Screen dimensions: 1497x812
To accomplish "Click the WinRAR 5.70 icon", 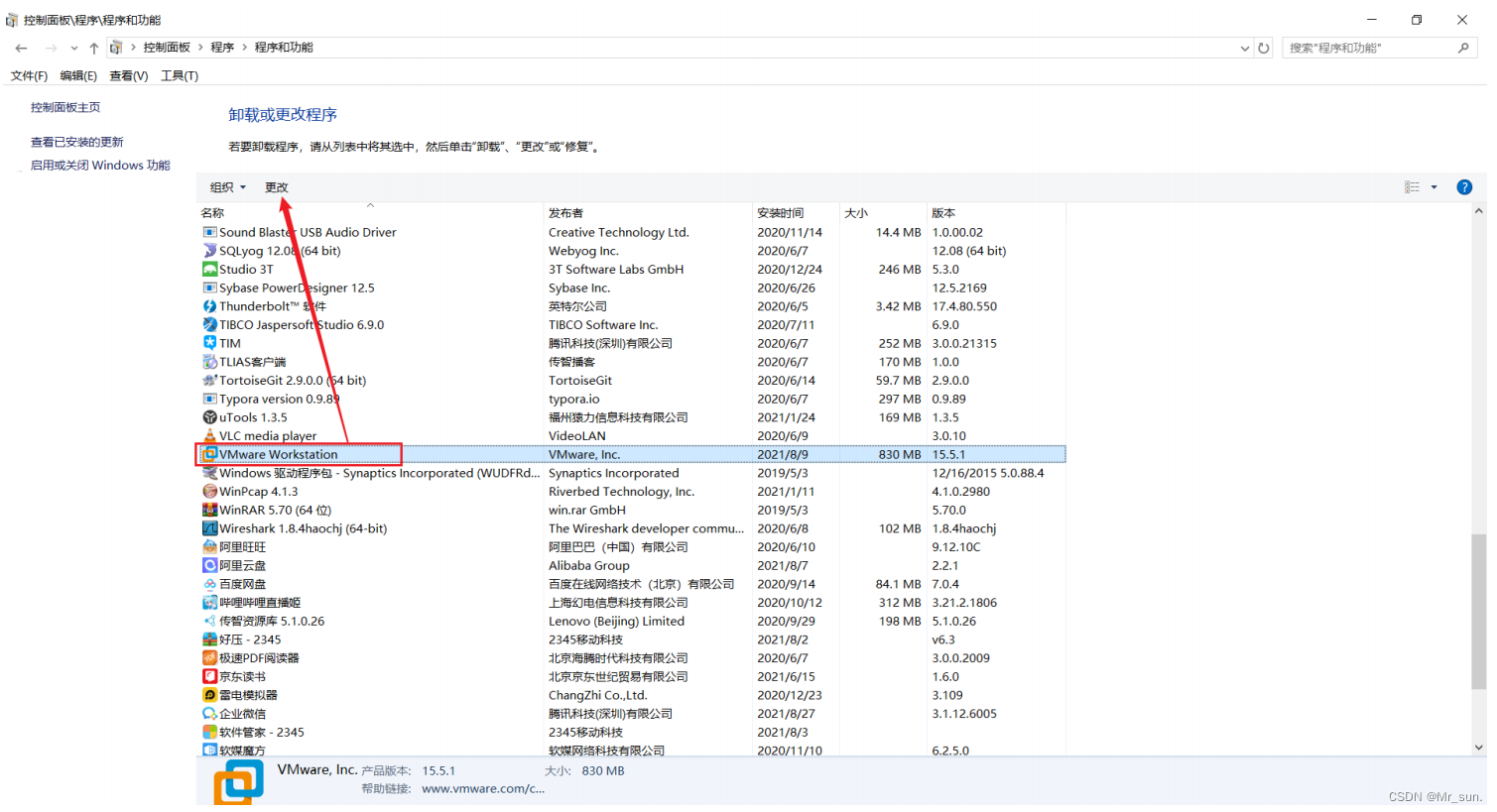I will [209, 510].
